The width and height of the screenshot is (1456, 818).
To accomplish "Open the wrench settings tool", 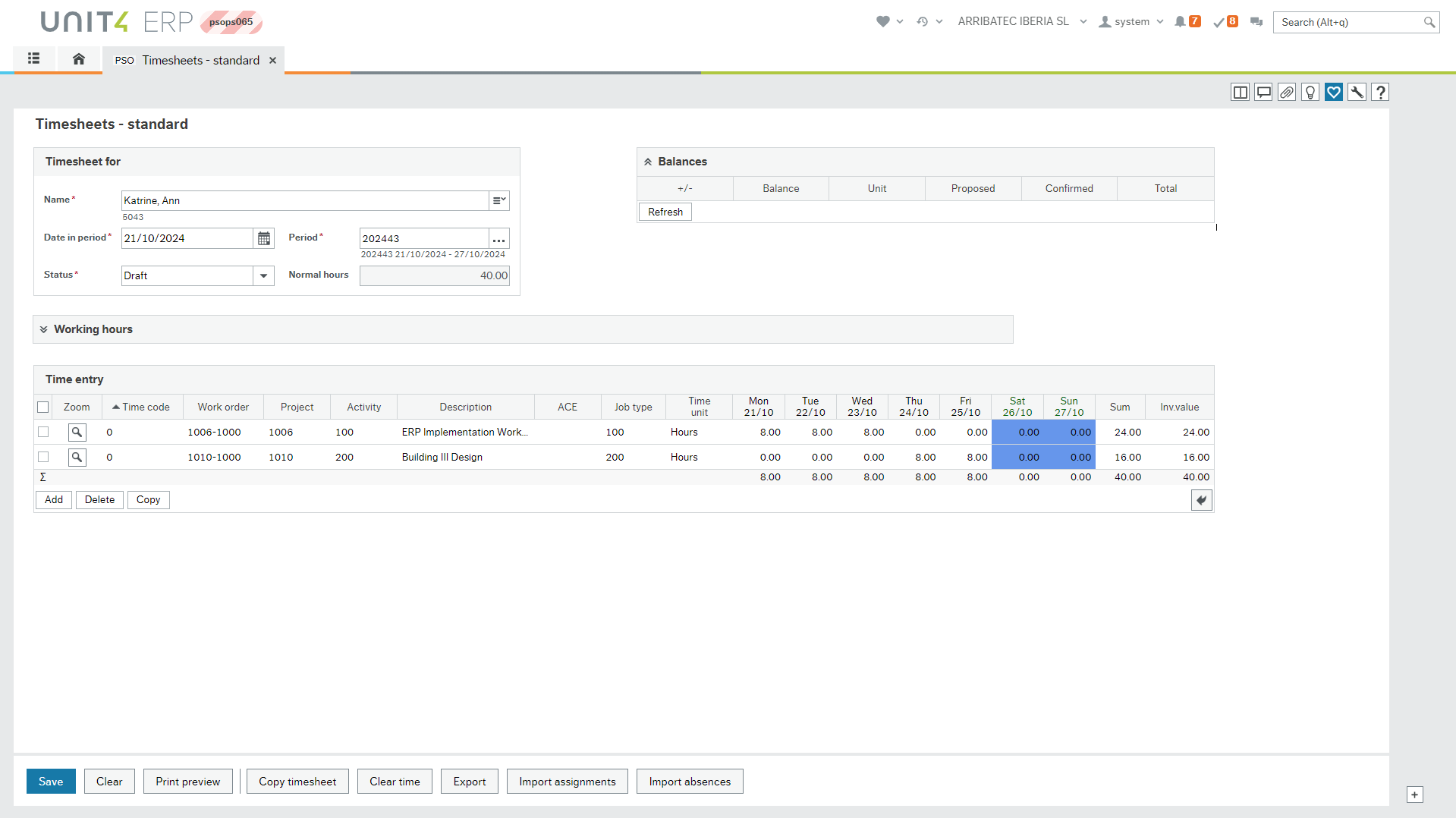I will tap(1357, 93).
